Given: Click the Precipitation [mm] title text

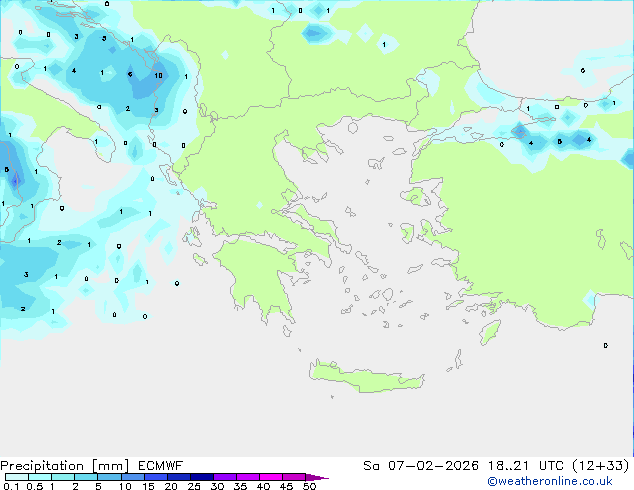Looking at the screenshot, I should pyautogui.click(x=65, y=466).
